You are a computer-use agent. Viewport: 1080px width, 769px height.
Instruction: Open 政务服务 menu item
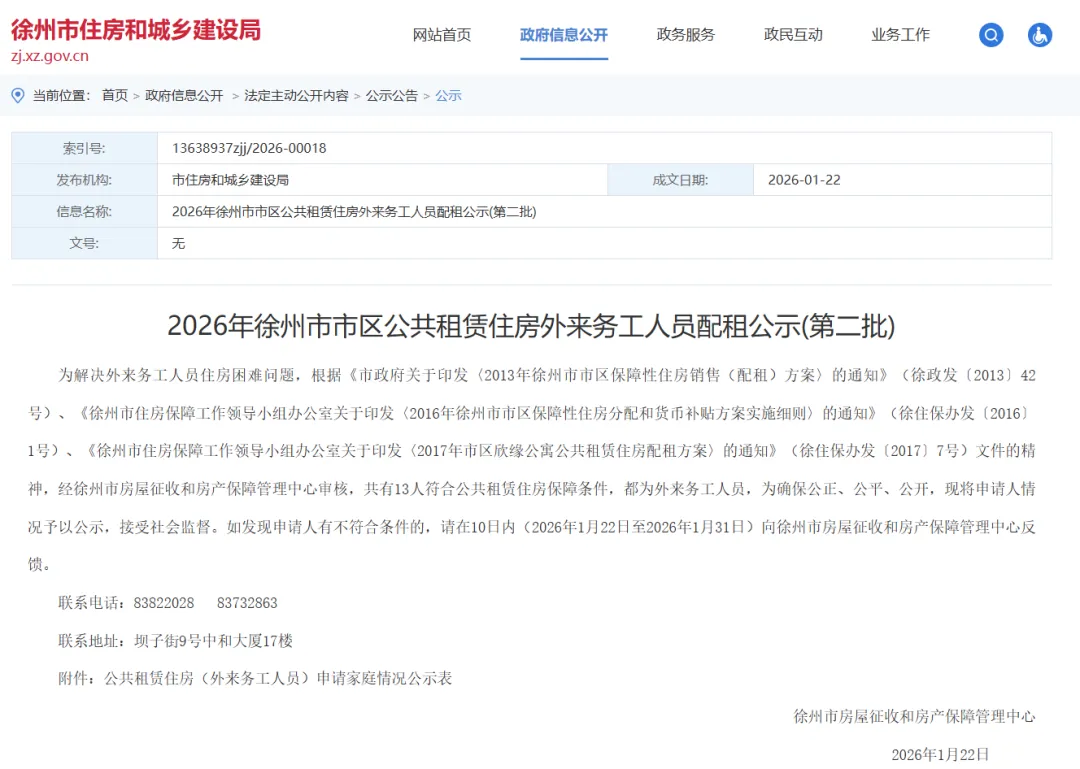tap(685, 34)
